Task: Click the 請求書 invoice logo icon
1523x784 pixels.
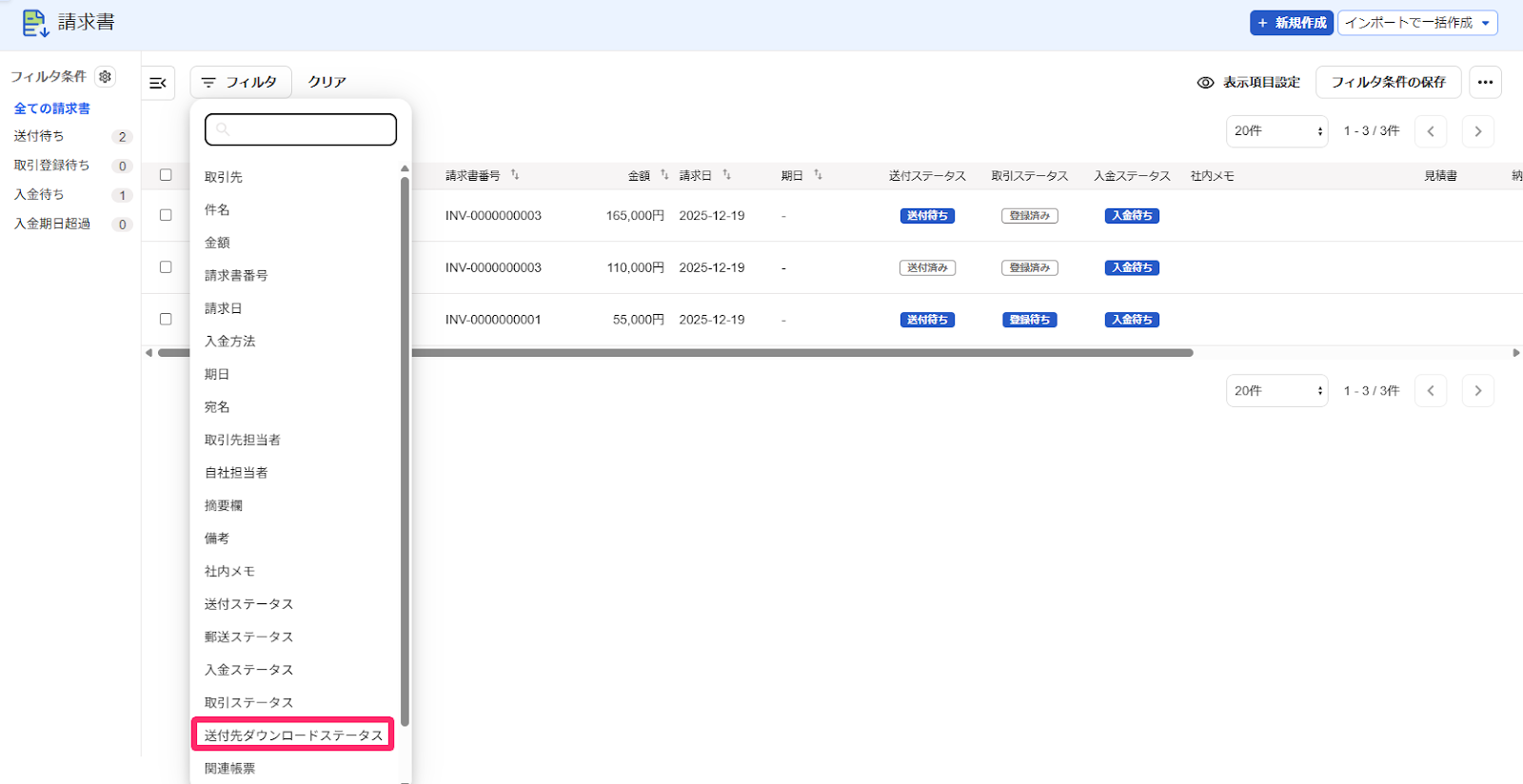Action: coord(35,23)
